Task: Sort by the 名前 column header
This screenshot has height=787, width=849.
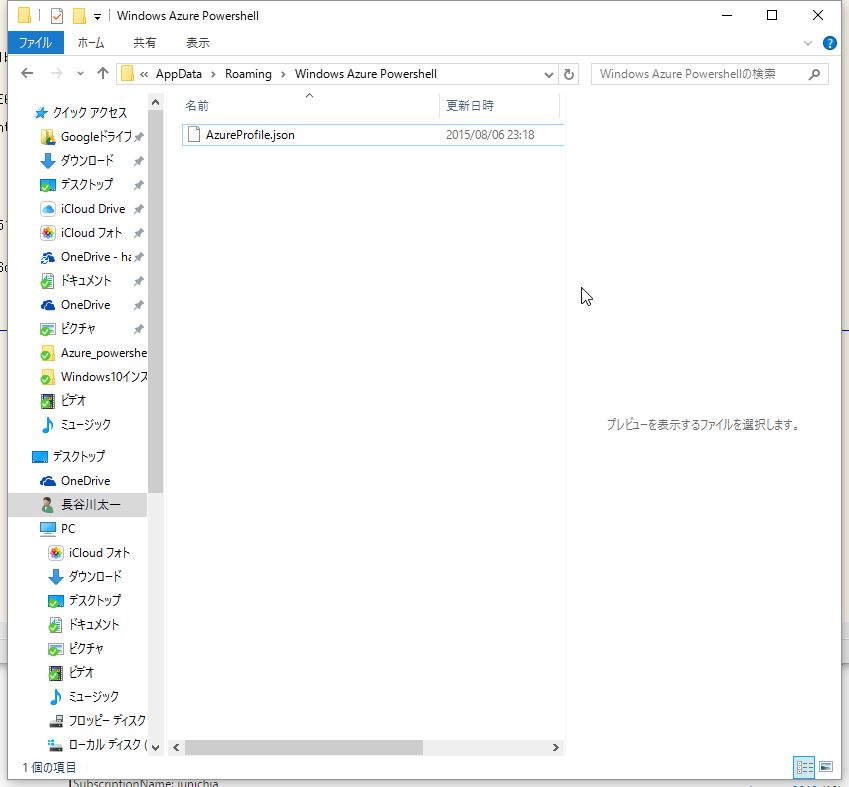Action: point(197,106)
